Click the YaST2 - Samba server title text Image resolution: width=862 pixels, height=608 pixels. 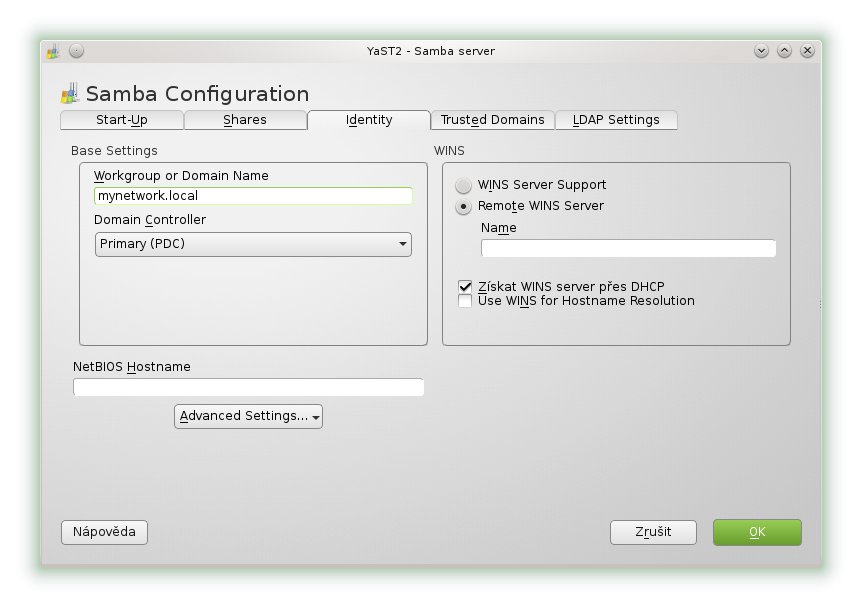pyautogui.click(x=431, y=51)
